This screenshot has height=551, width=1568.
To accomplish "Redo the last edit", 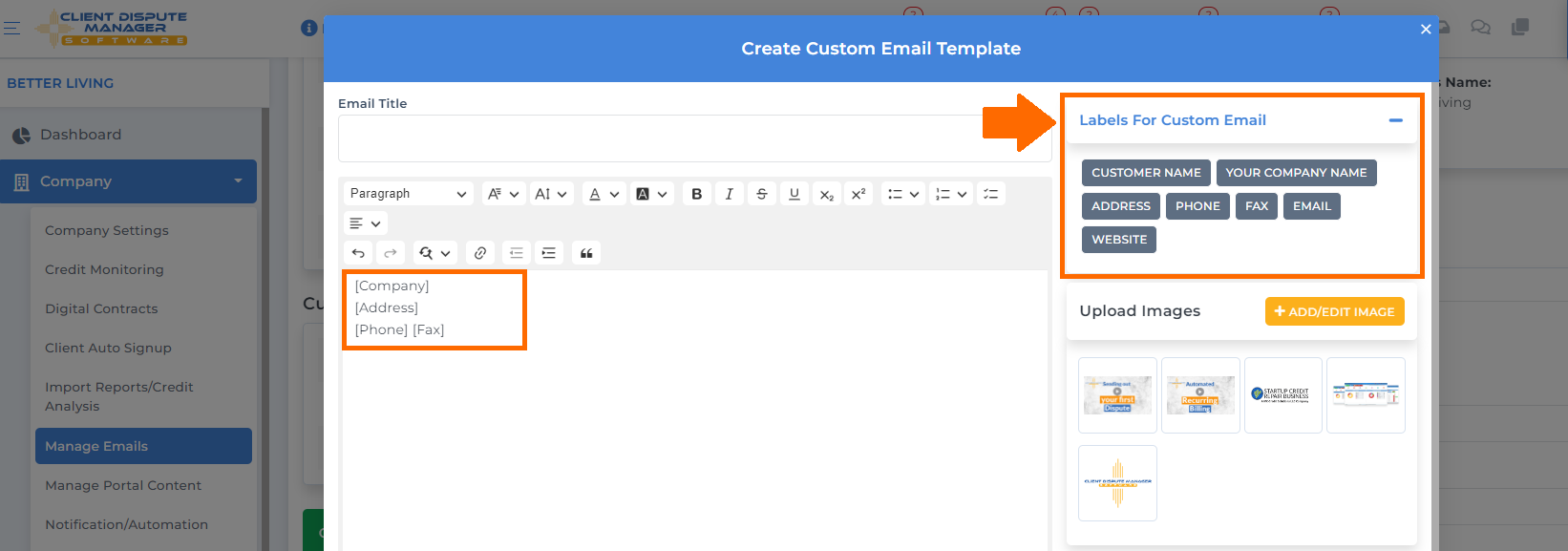I will [391, 253].
